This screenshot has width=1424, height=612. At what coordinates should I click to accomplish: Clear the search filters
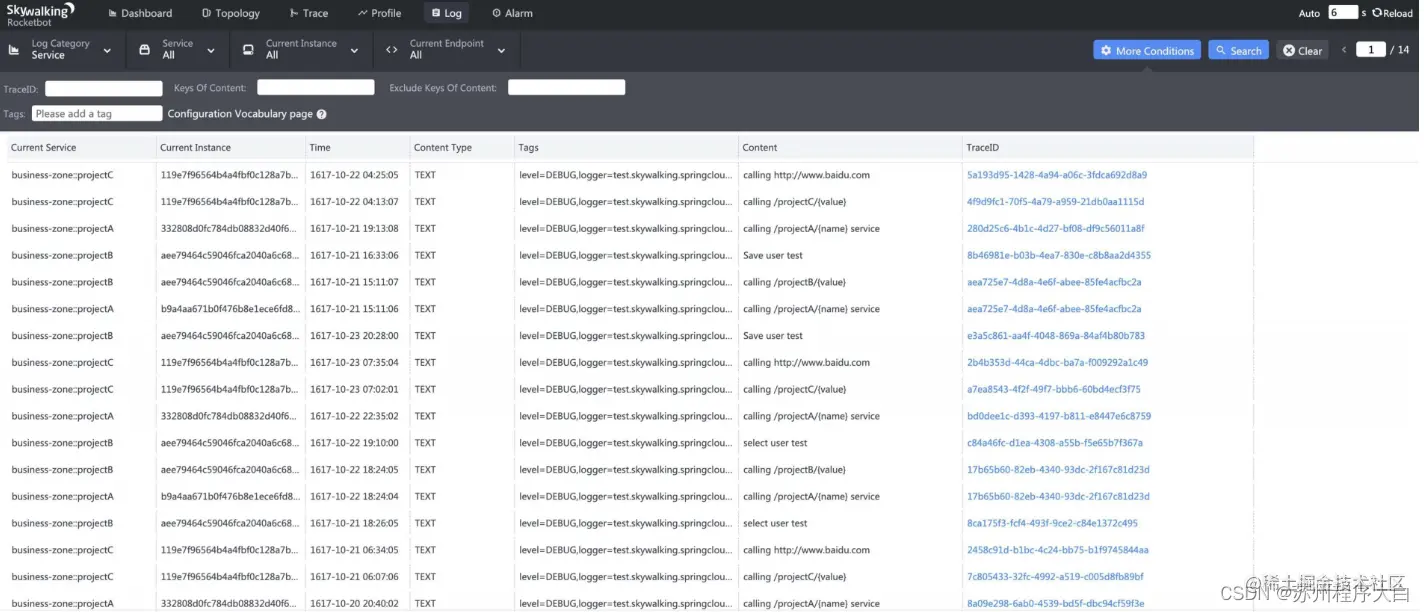pyautogui.click(x=1302, y=51)
